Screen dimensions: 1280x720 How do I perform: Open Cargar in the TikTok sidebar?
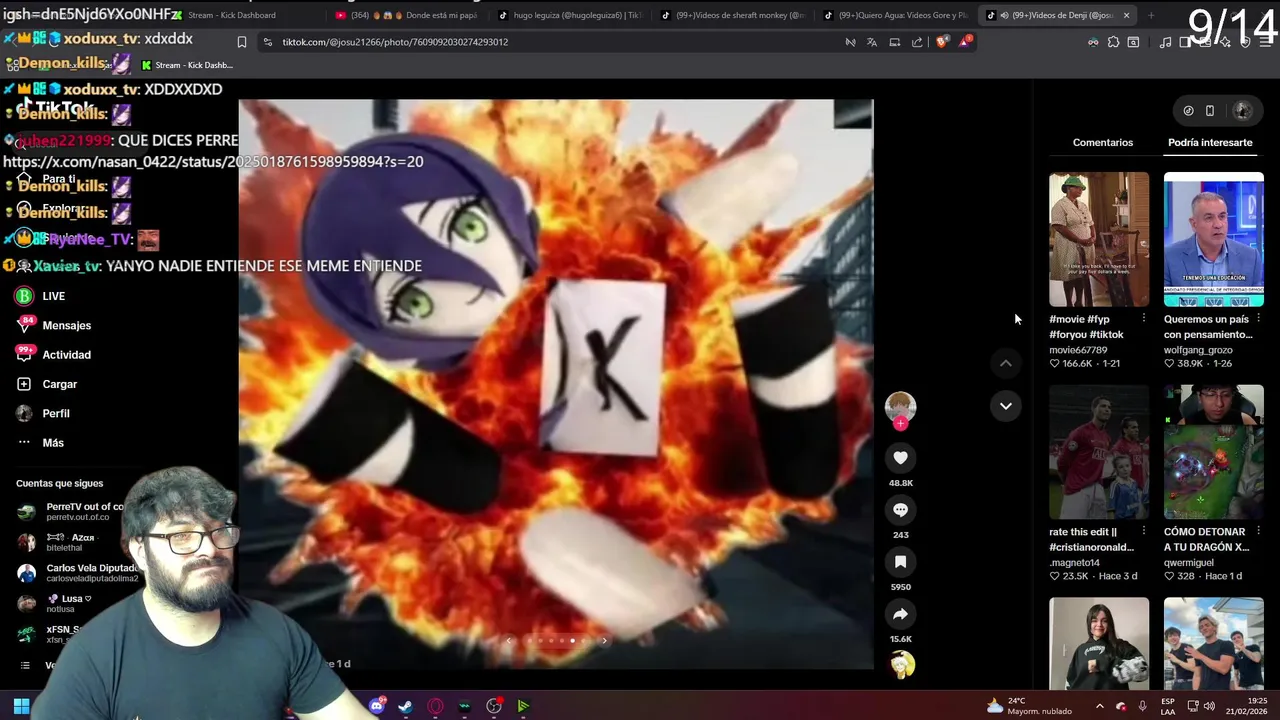point(46,384)
